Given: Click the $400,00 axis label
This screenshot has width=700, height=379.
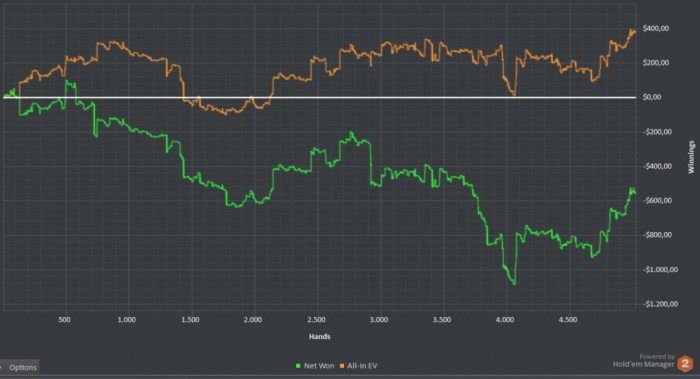Looking at the screenshot, I should [656, 28].
